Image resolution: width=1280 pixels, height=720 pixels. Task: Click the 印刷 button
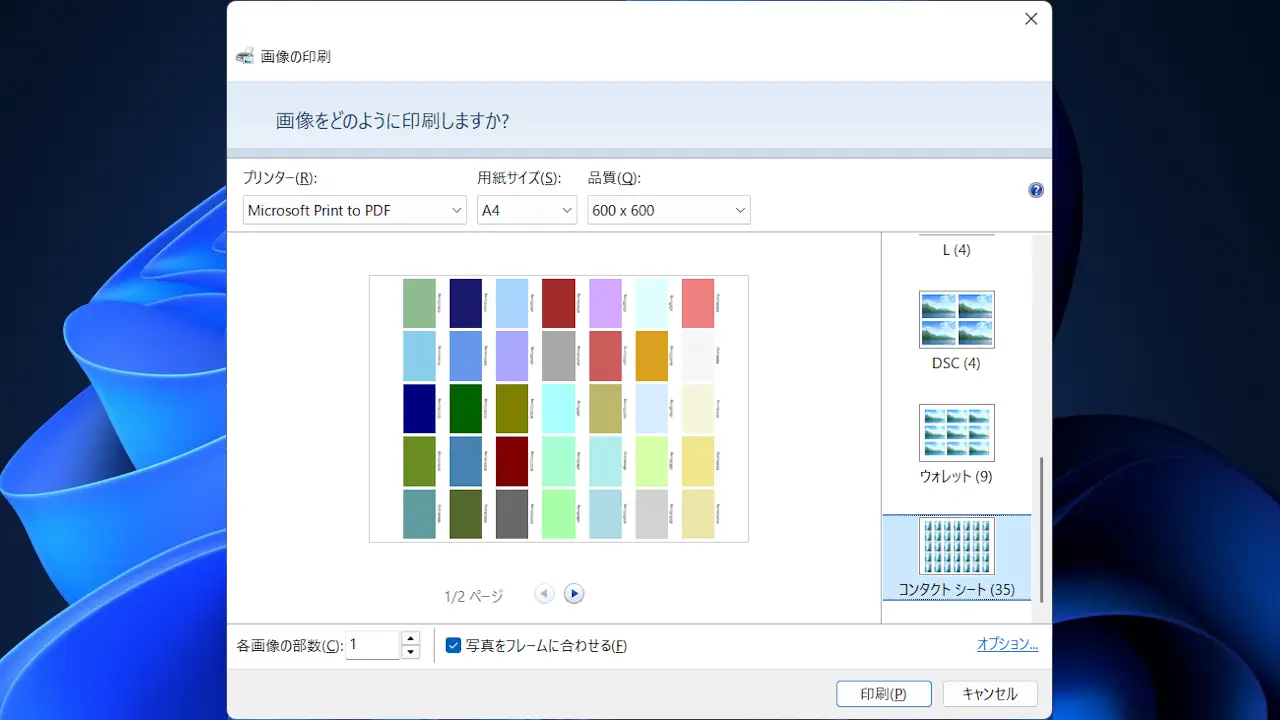click(x=883, y=694)
